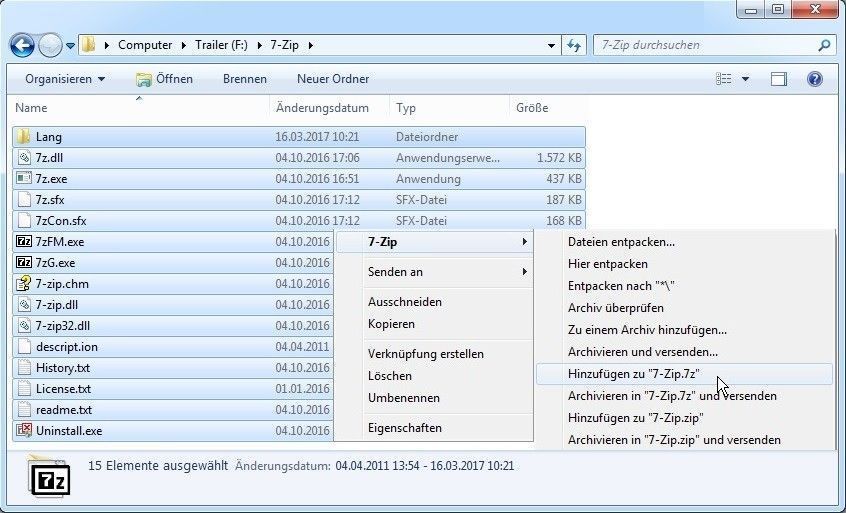
Task: Click Eigenschaften in the context menu
Action: tap(404, 428)
